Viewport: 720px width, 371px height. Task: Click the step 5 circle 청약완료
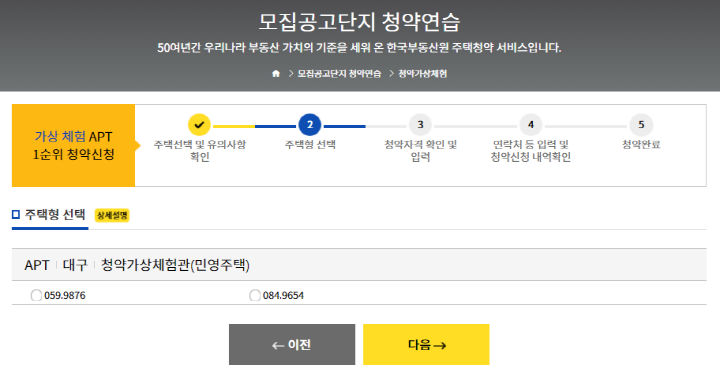[x=641, y=124]
